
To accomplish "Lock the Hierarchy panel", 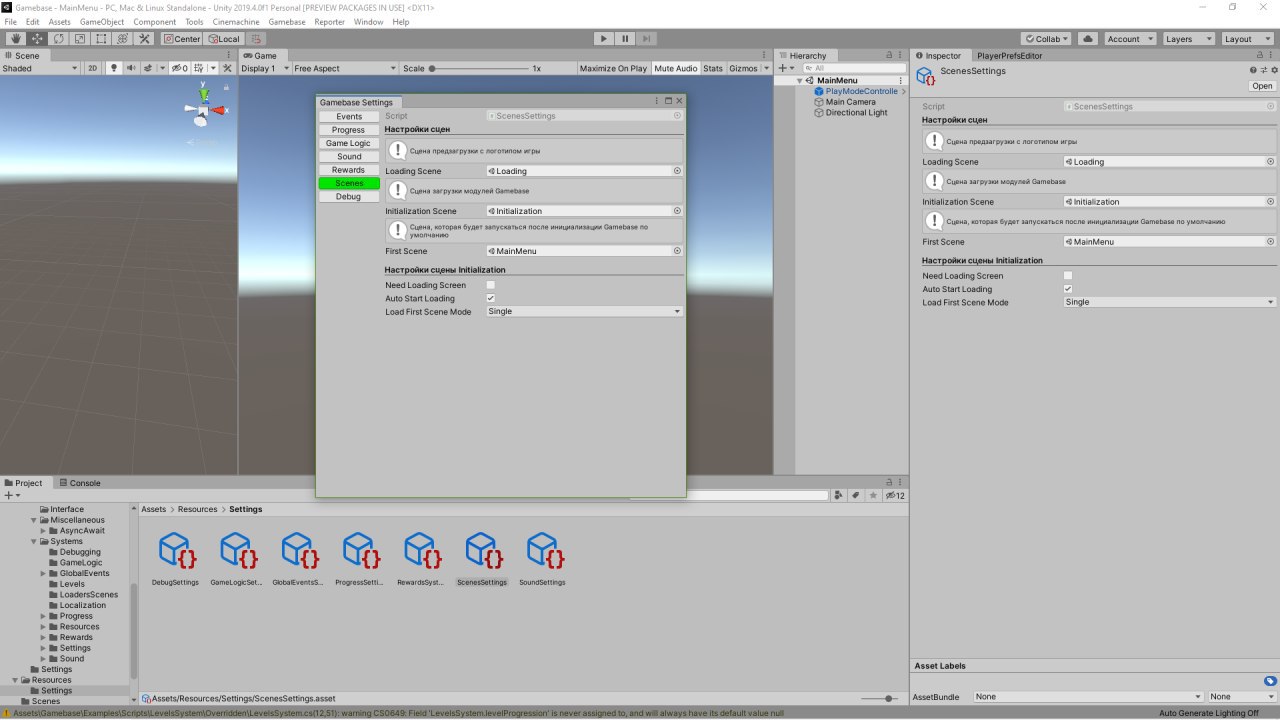I will click(x=889, y=55).
